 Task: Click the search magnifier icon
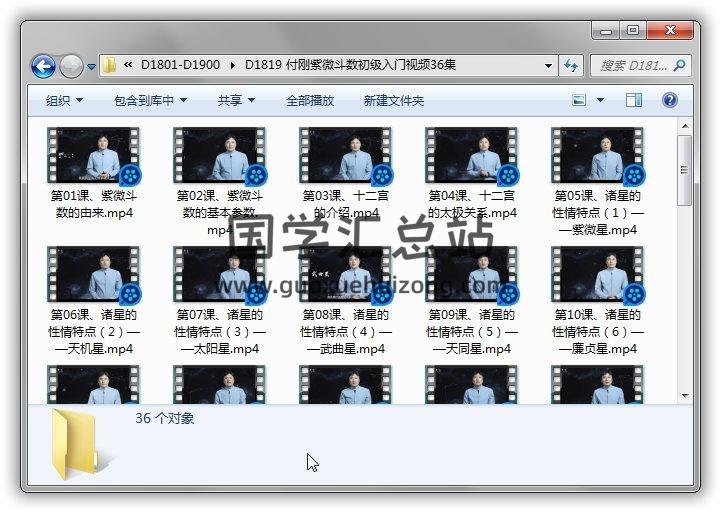[x=679, y=66]
